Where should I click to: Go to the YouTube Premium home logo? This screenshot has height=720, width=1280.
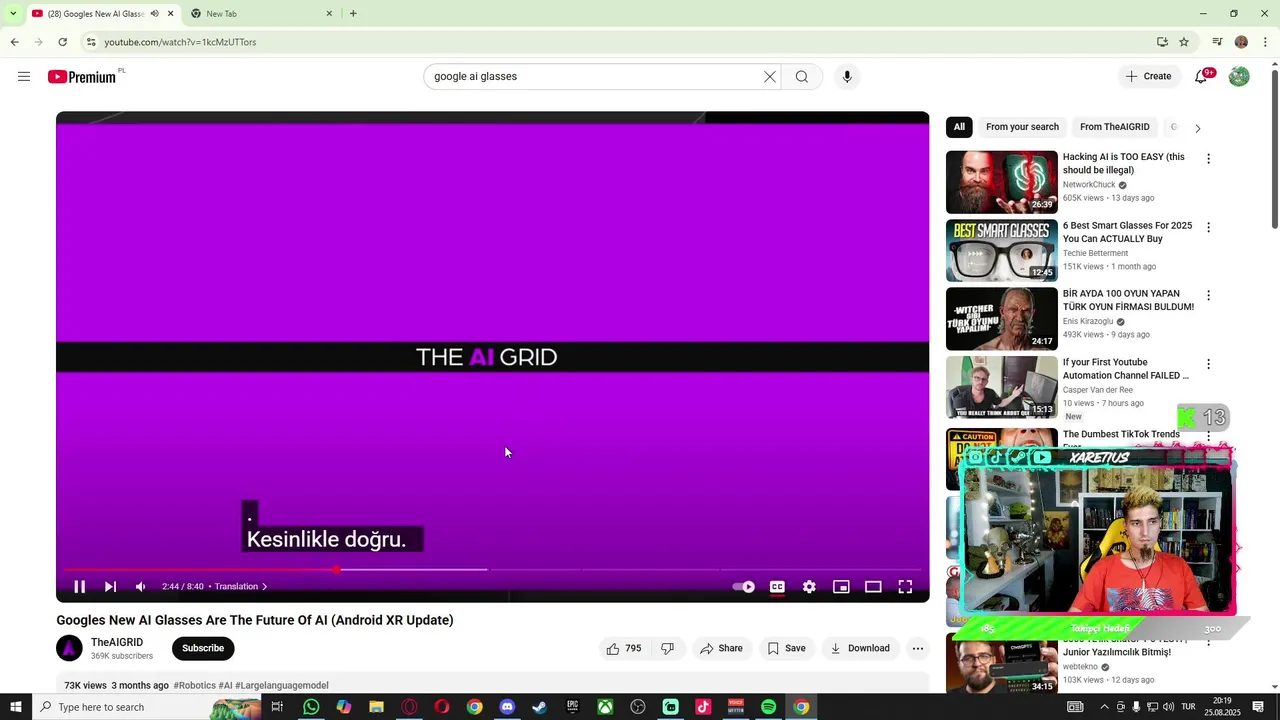[x=82, y=77]
